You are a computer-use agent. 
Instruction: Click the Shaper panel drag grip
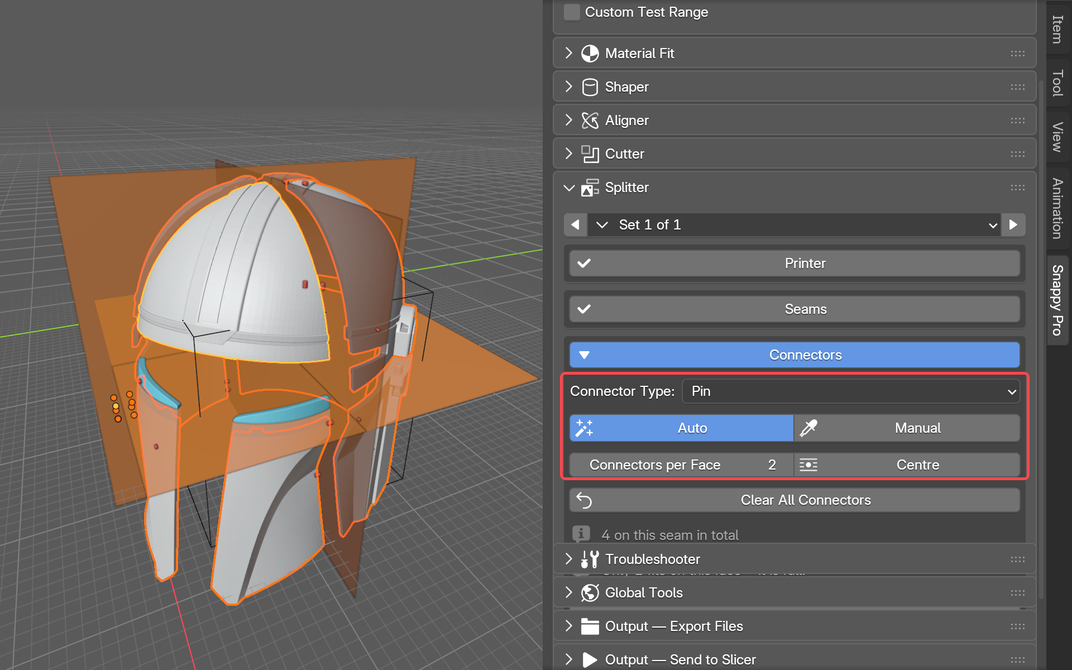coord(1017,87)
